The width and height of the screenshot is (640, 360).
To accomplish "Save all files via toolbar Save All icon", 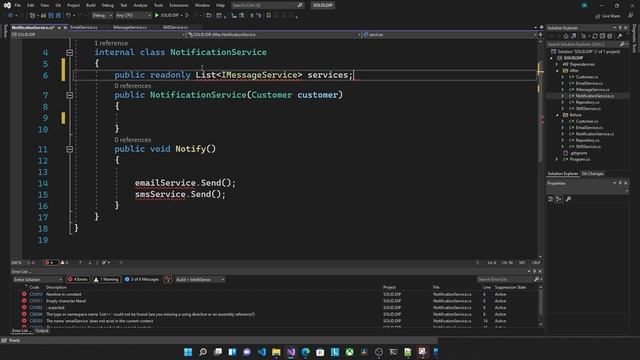I will pyautogui.click(x=58, y=16).
